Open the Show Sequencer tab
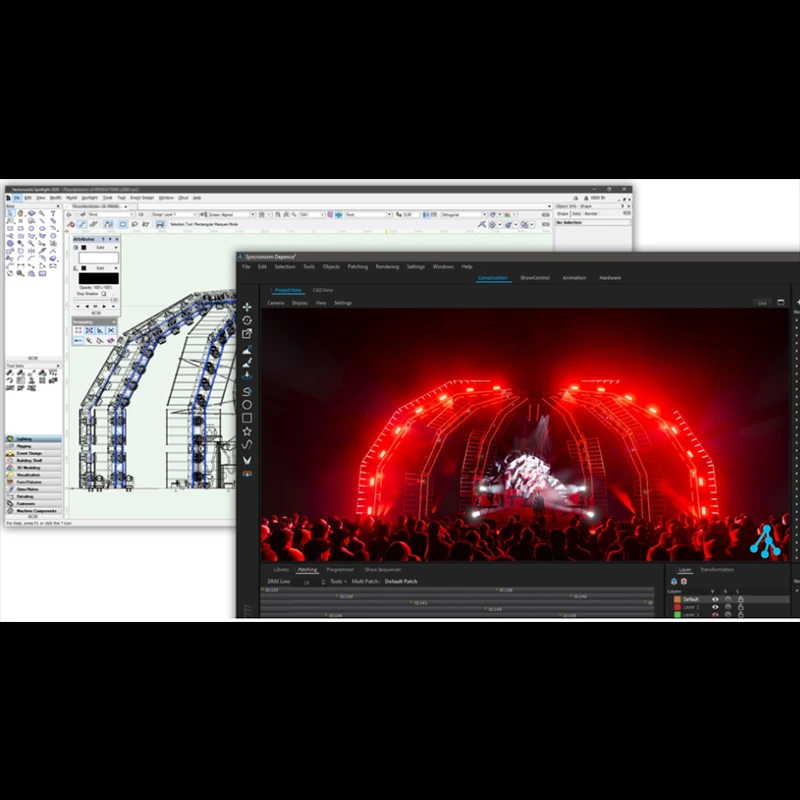The image size is (800, 800). point(383,569)
